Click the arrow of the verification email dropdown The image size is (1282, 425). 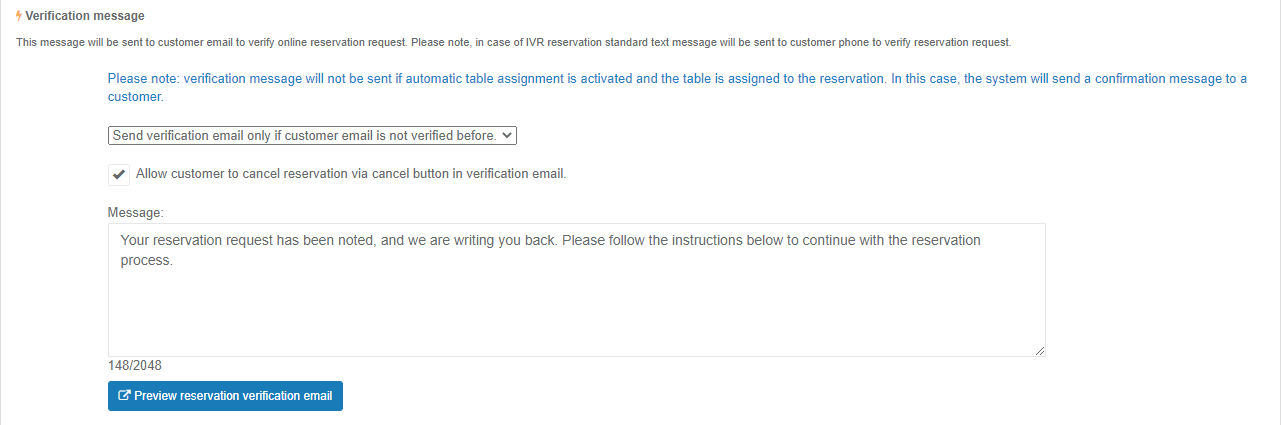(506, 135)
